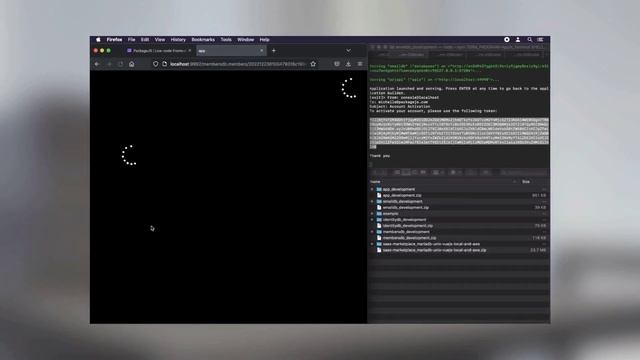Screen dimensions: 640x360
Task: Open the View menu
Action: pos(160,40)
